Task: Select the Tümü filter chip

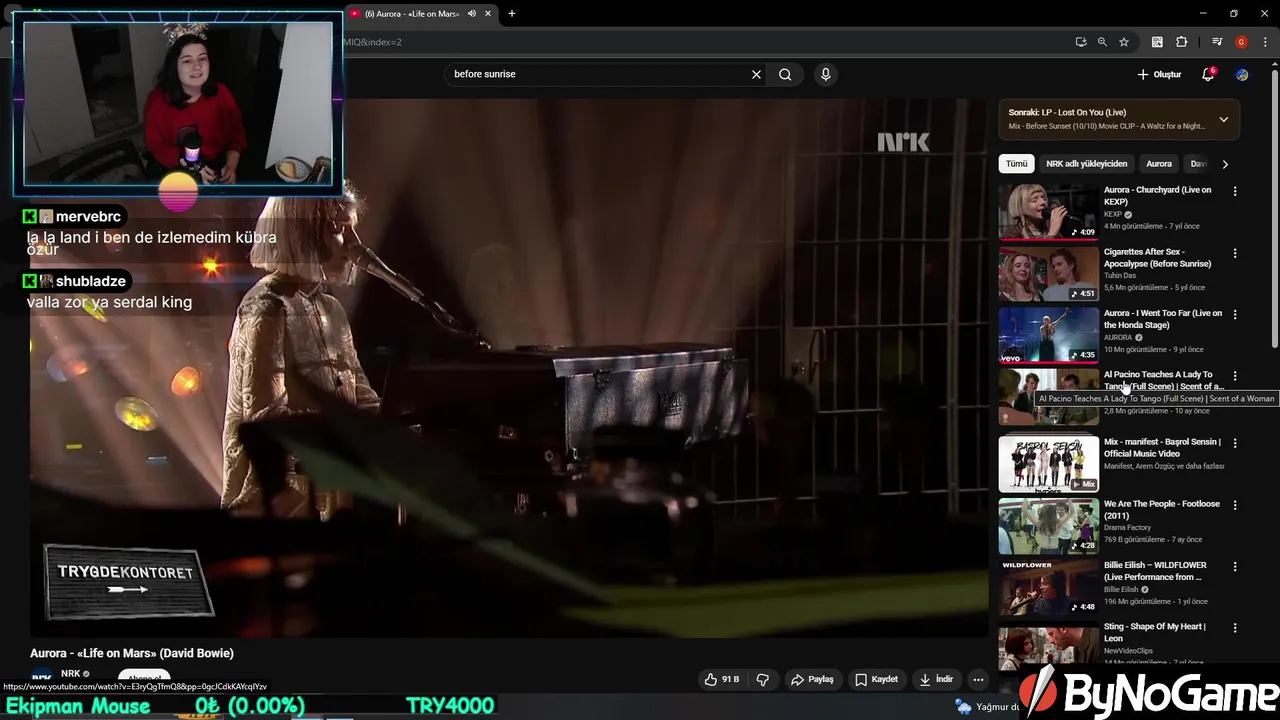Action: pyautogui.click(x=1016, y=164)
